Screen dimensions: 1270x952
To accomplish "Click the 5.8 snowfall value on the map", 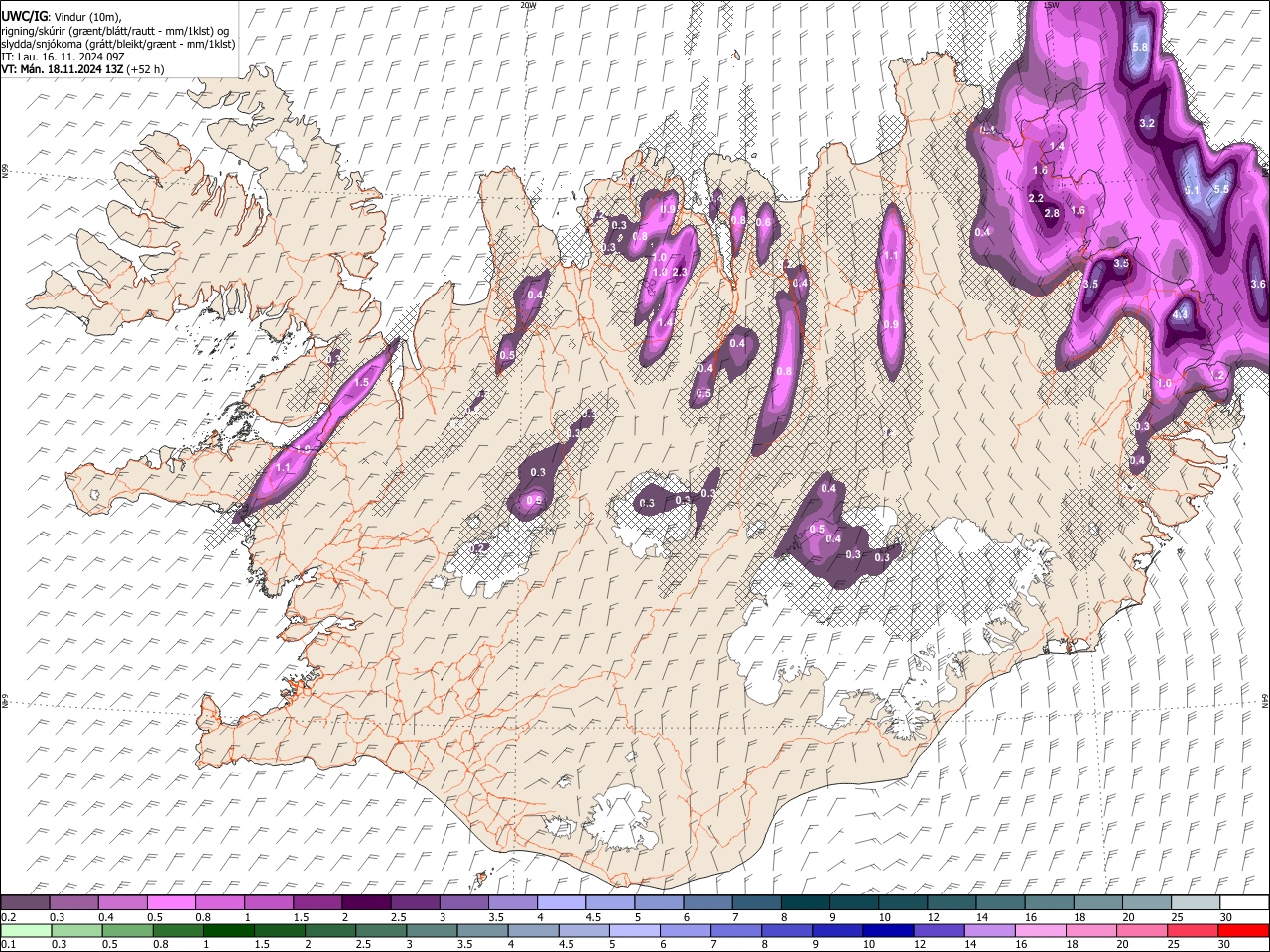I will (x=1140, y=47).
